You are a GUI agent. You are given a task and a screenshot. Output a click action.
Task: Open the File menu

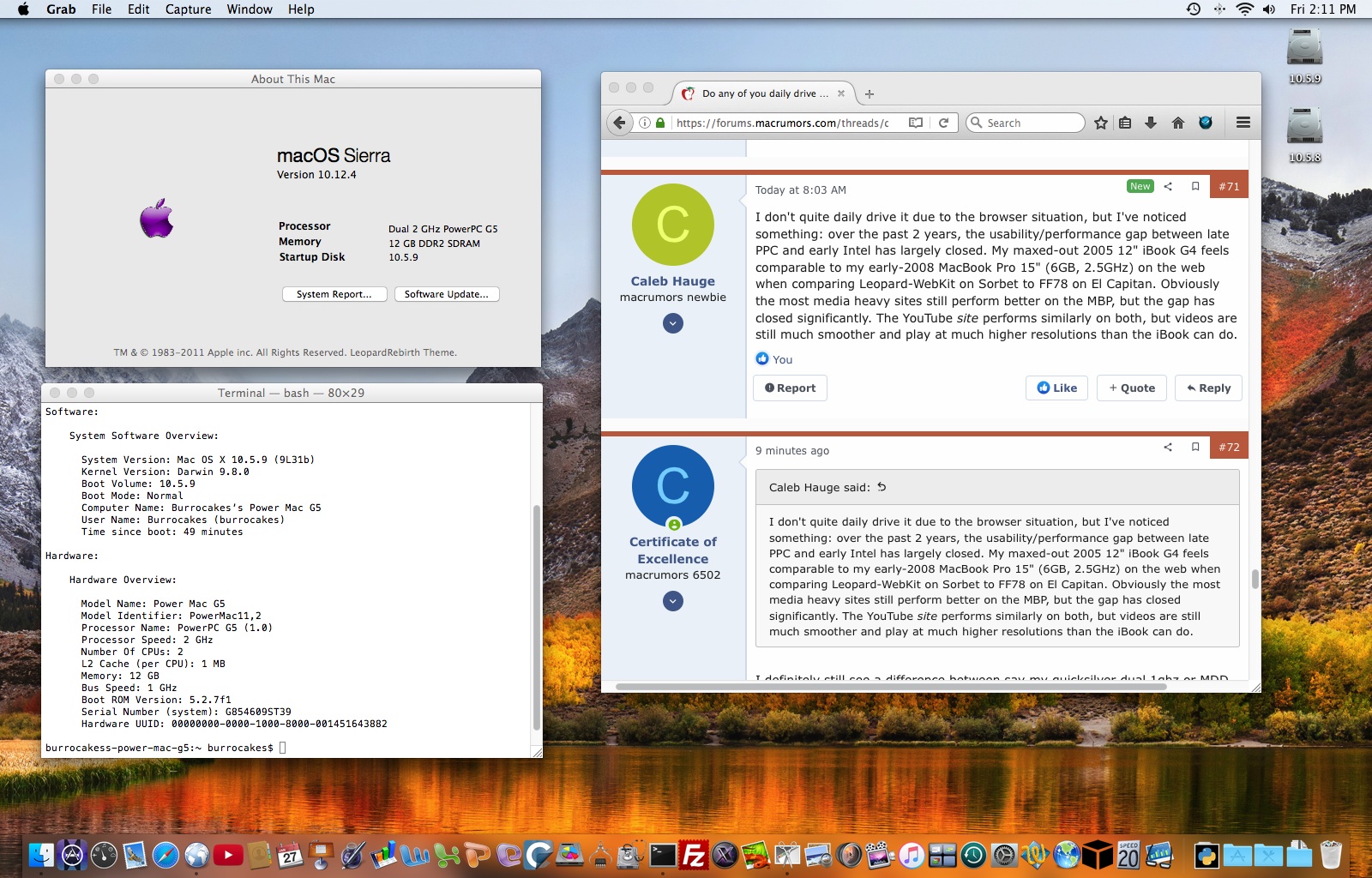tap(101, 9)
